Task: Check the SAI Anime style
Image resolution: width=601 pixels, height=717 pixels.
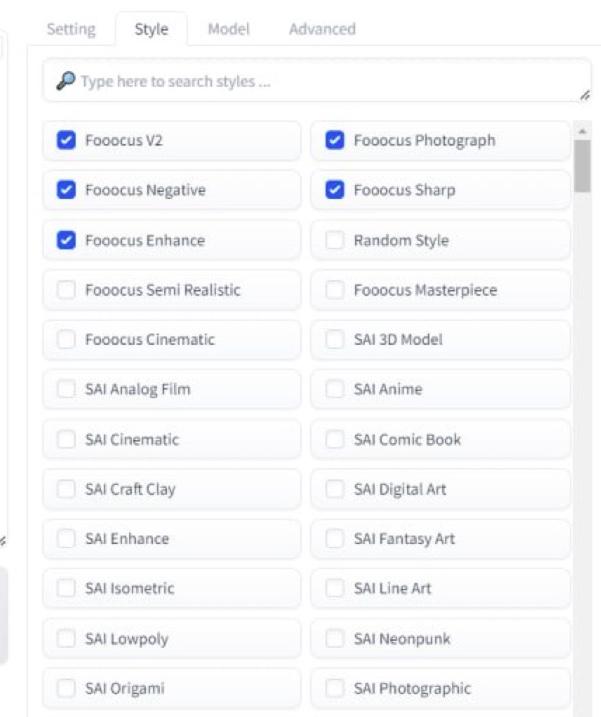Action: coord(335,389)
